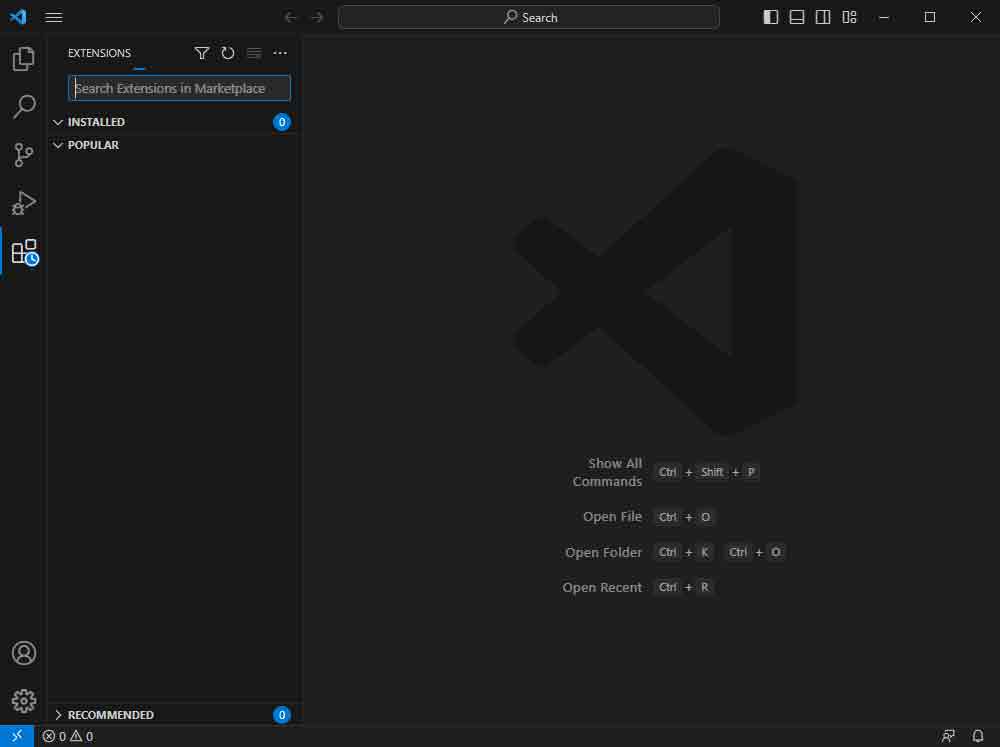Open a remote window from status bar
1000x747 pixels.
[17, 736]
